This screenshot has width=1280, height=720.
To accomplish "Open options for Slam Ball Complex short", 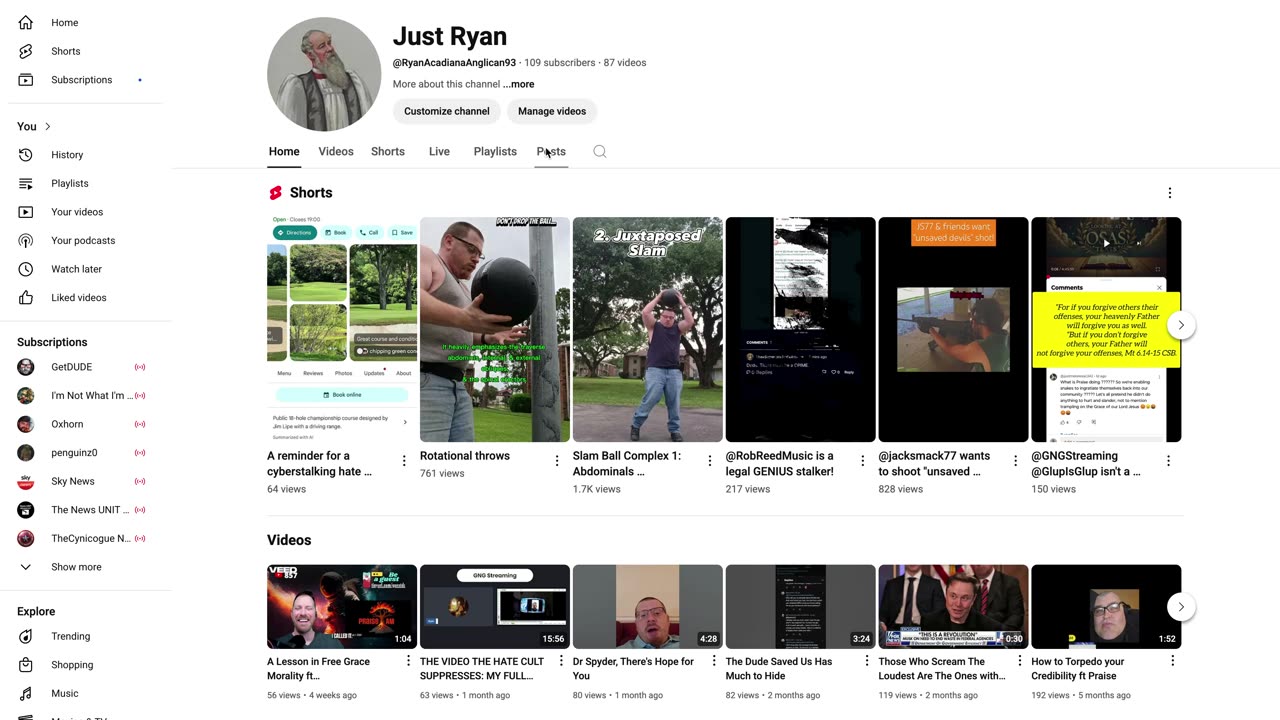I will (x=710, y=461).
